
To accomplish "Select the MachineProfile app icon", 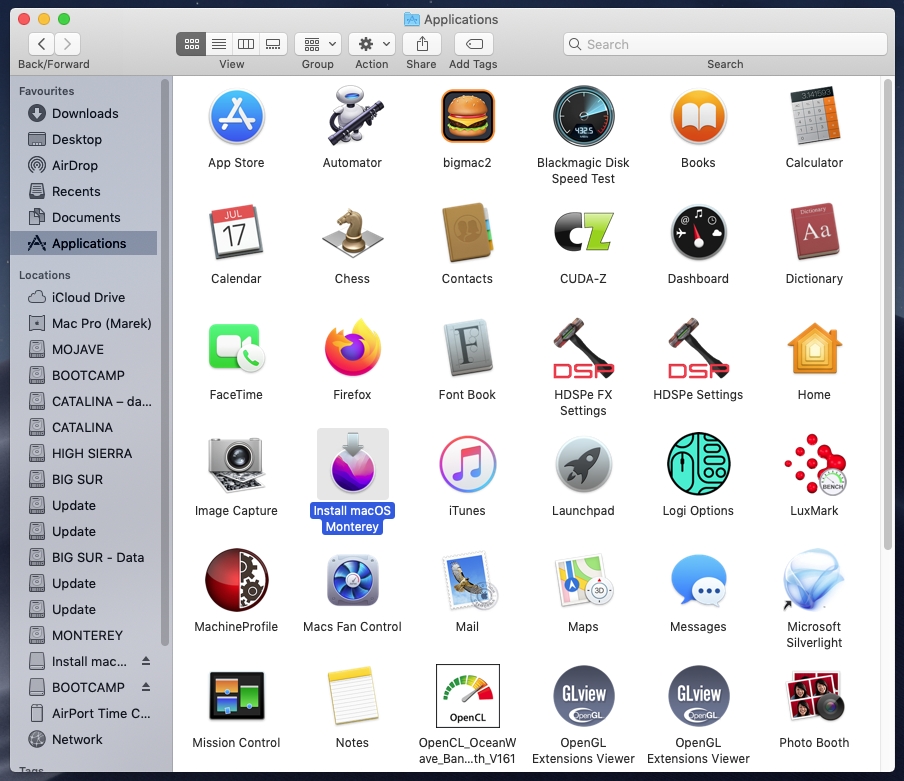I will click(x=236, y=580).
